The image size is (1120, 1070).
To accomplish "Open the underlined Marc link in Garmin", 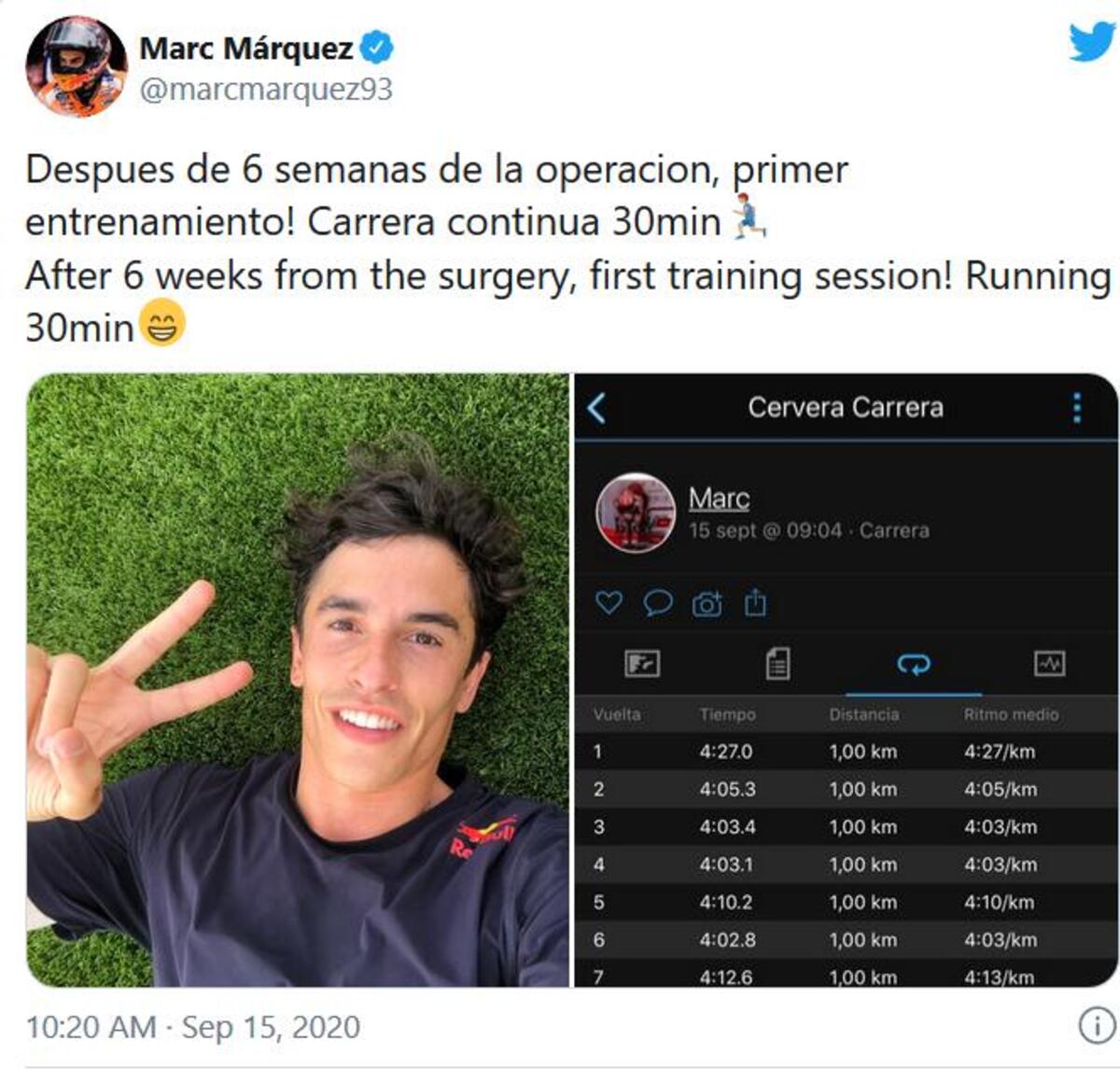I will tap(719, 499).
